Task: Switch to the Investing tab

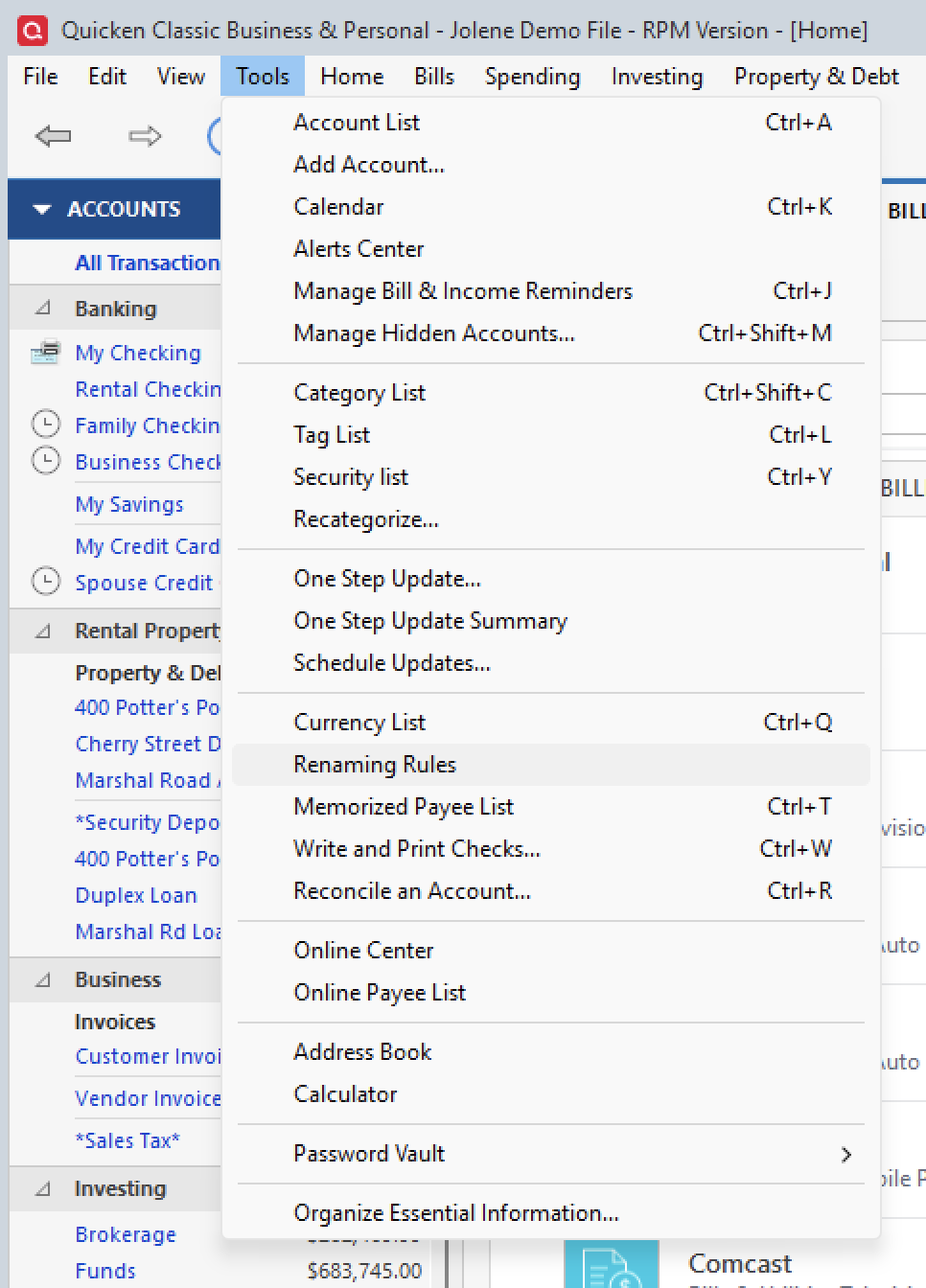Action: 657,77
